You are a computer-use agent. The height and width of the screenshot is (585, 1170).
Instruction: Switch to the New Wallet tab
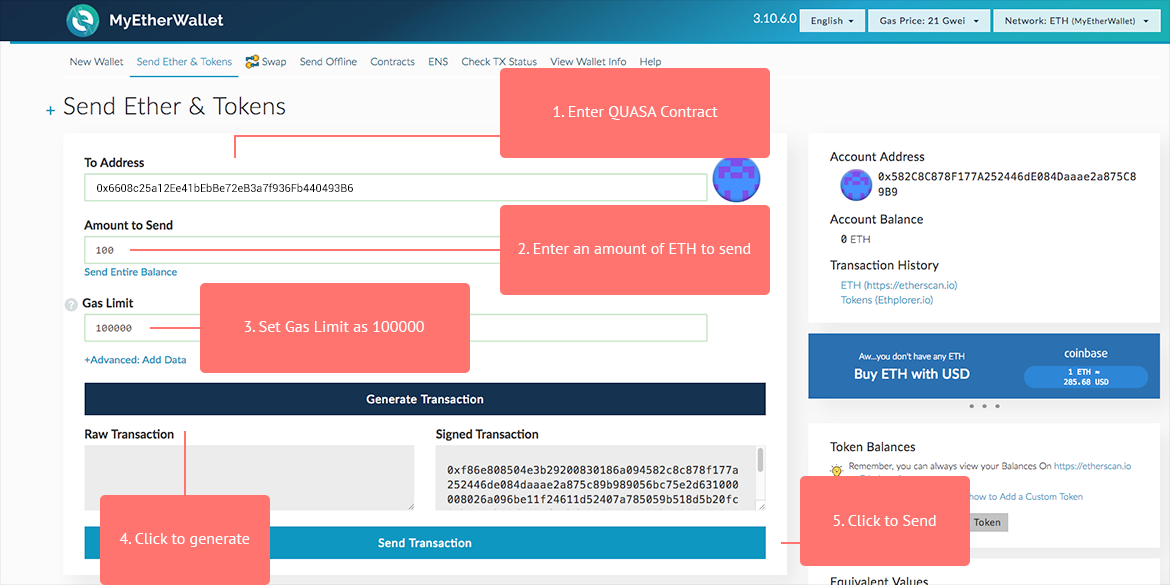[x=96, y=62]
